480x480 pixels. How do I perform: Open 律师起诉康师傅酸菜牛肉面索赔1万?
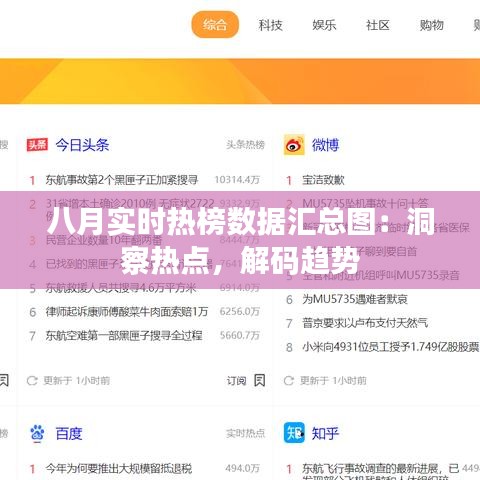point(127,312)
